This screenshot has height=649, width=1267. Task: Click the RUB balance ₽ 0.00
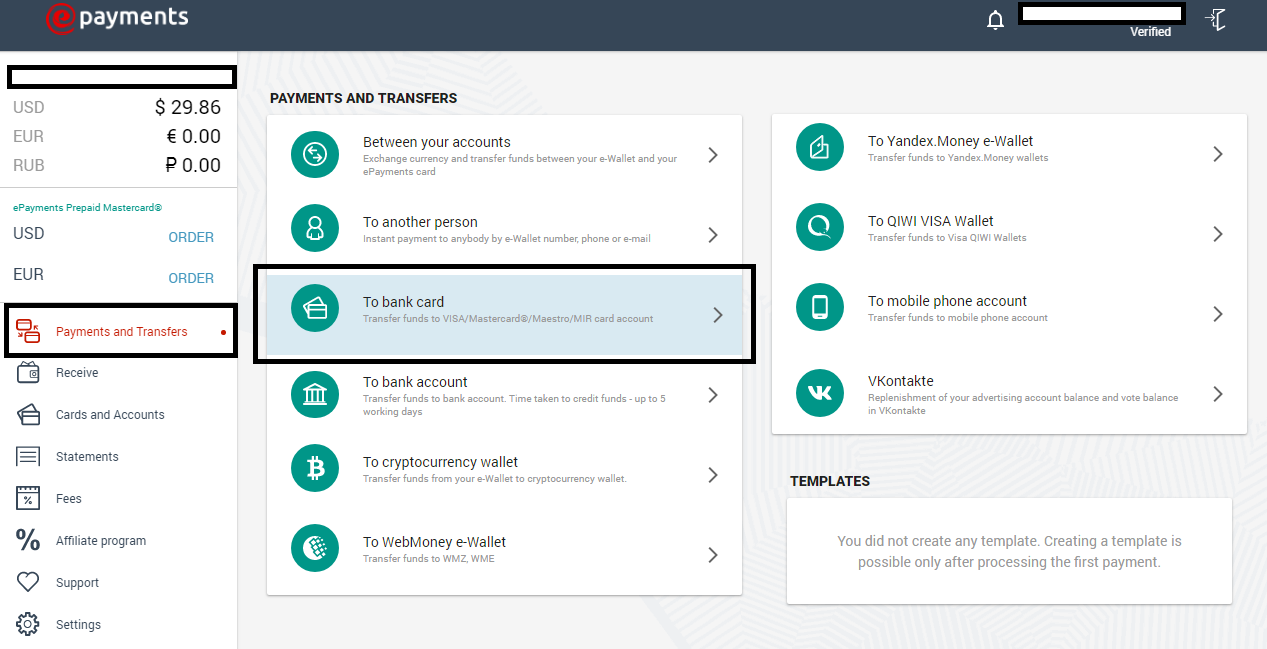coord(193,165)
